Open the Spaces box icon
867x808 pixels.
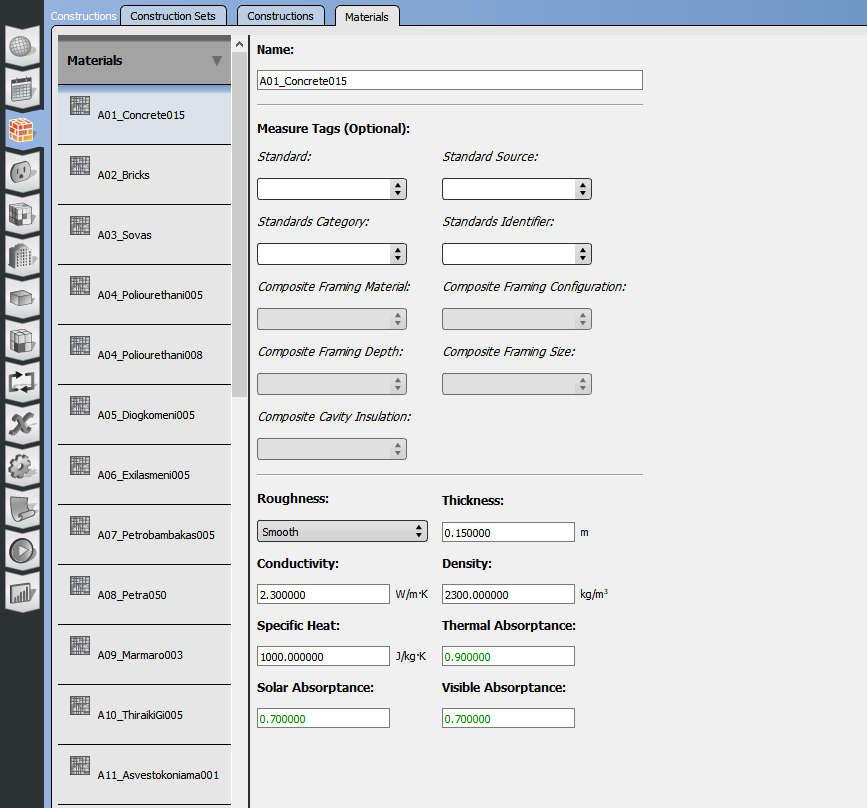click(x=22, y=298)
